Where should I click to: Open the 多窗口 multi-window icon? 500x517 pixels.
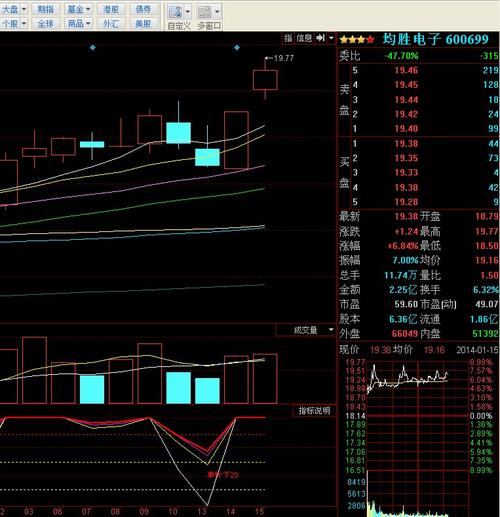(204, 12)
